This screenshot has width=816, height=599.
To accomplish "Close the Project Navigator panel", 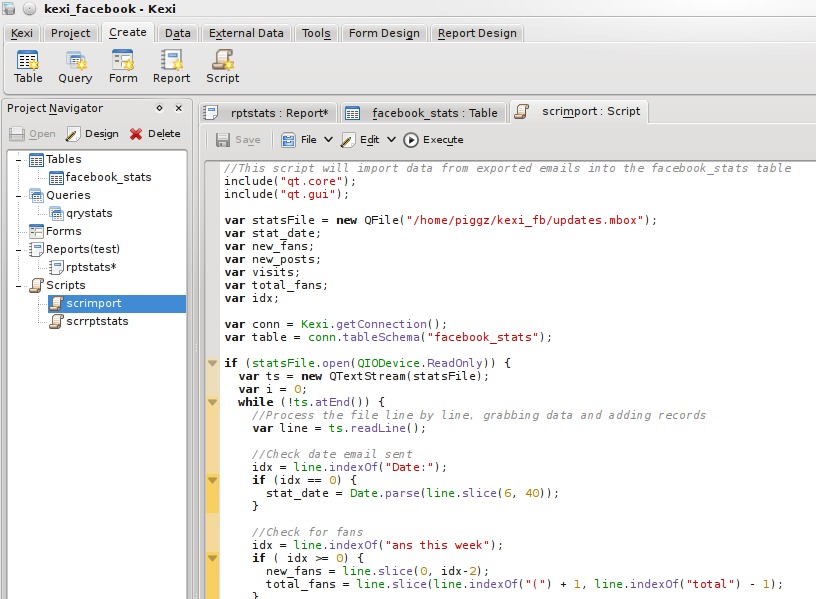I will pyautogui.click(x=179, y=108).
